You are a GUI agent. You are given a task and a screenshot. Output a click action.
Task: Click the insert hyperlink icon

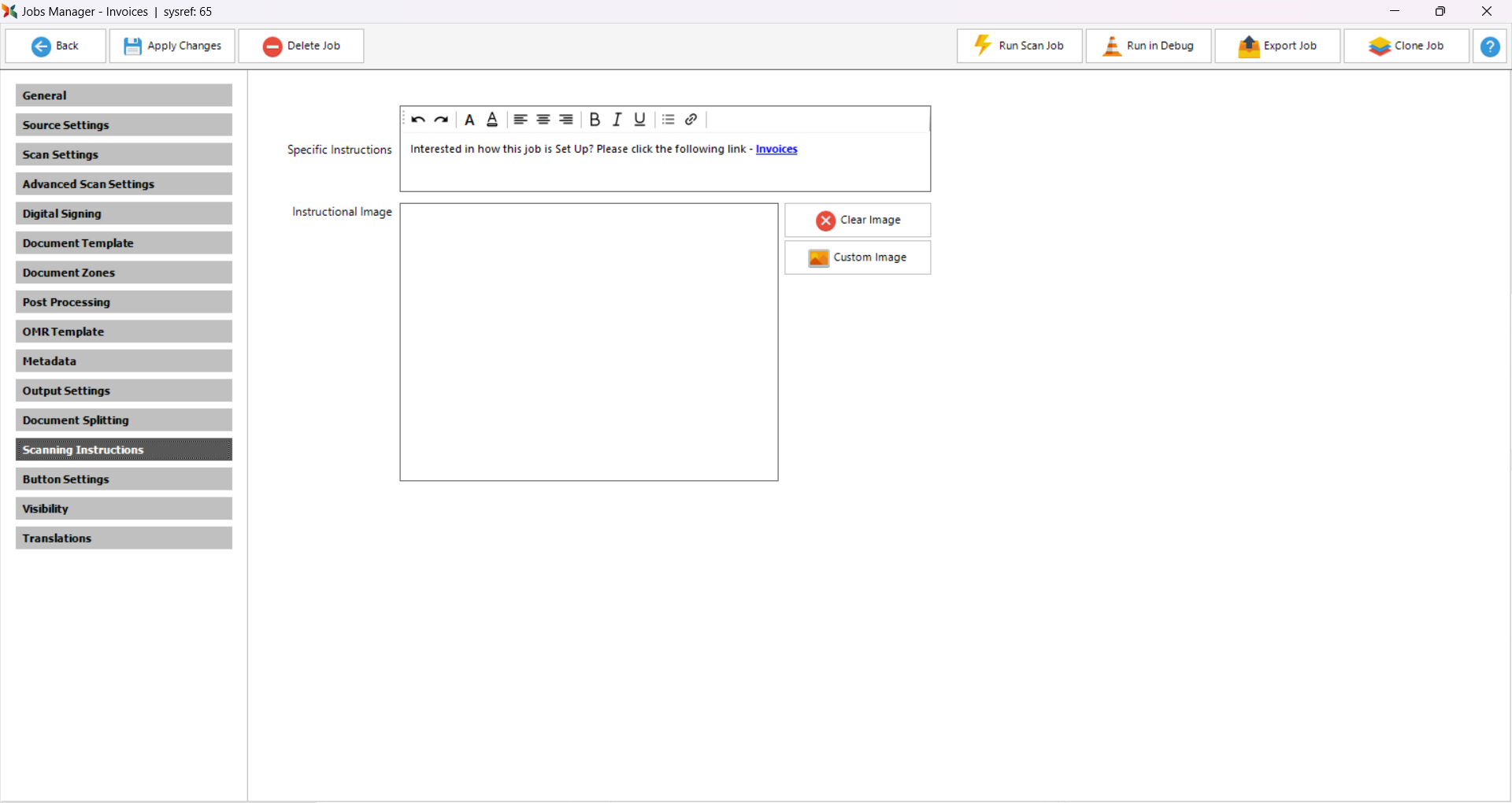[x=691, y=120]
